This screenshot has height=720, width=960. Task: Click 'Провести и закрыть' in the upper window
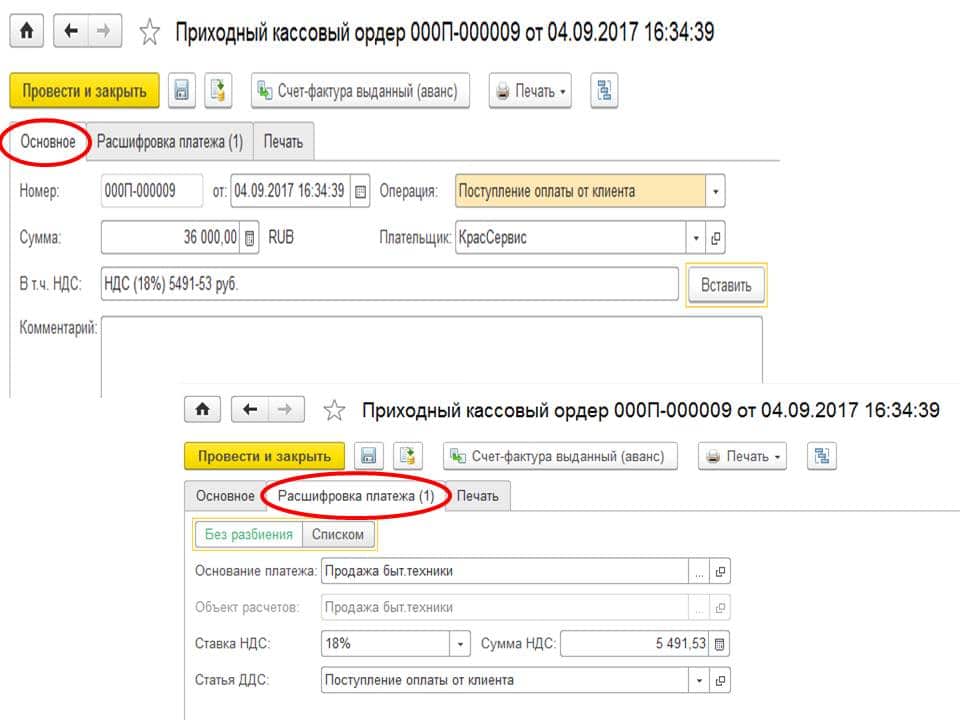click(84, 91)
